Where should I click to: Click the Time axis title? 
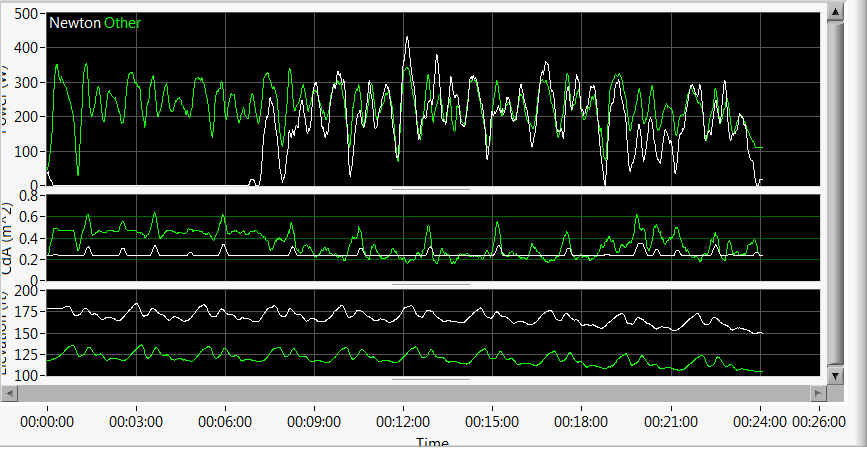[x=433, y=442]
